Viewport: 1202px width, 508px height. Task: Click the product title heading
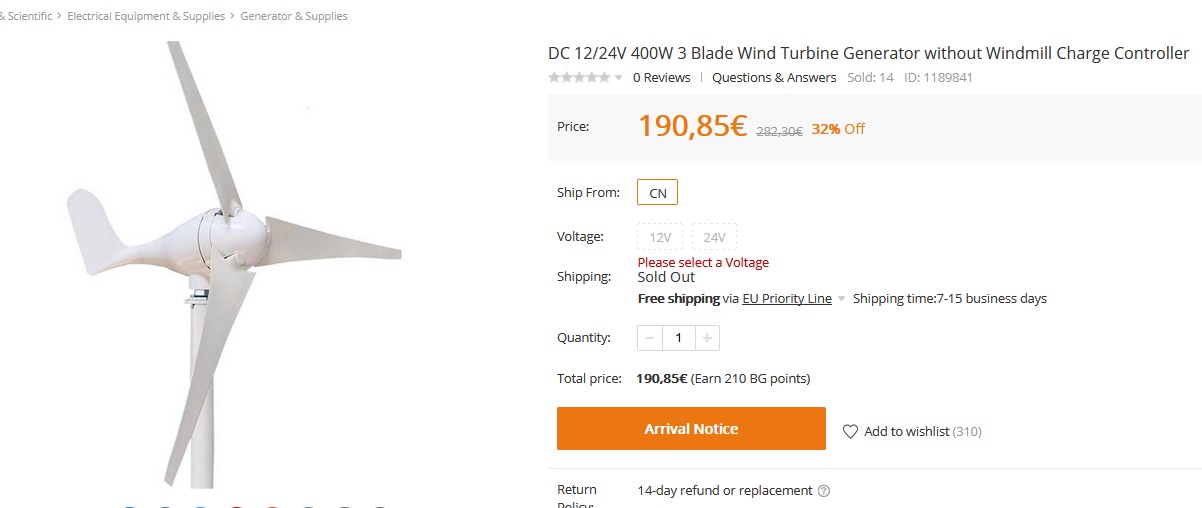(868, 53)
